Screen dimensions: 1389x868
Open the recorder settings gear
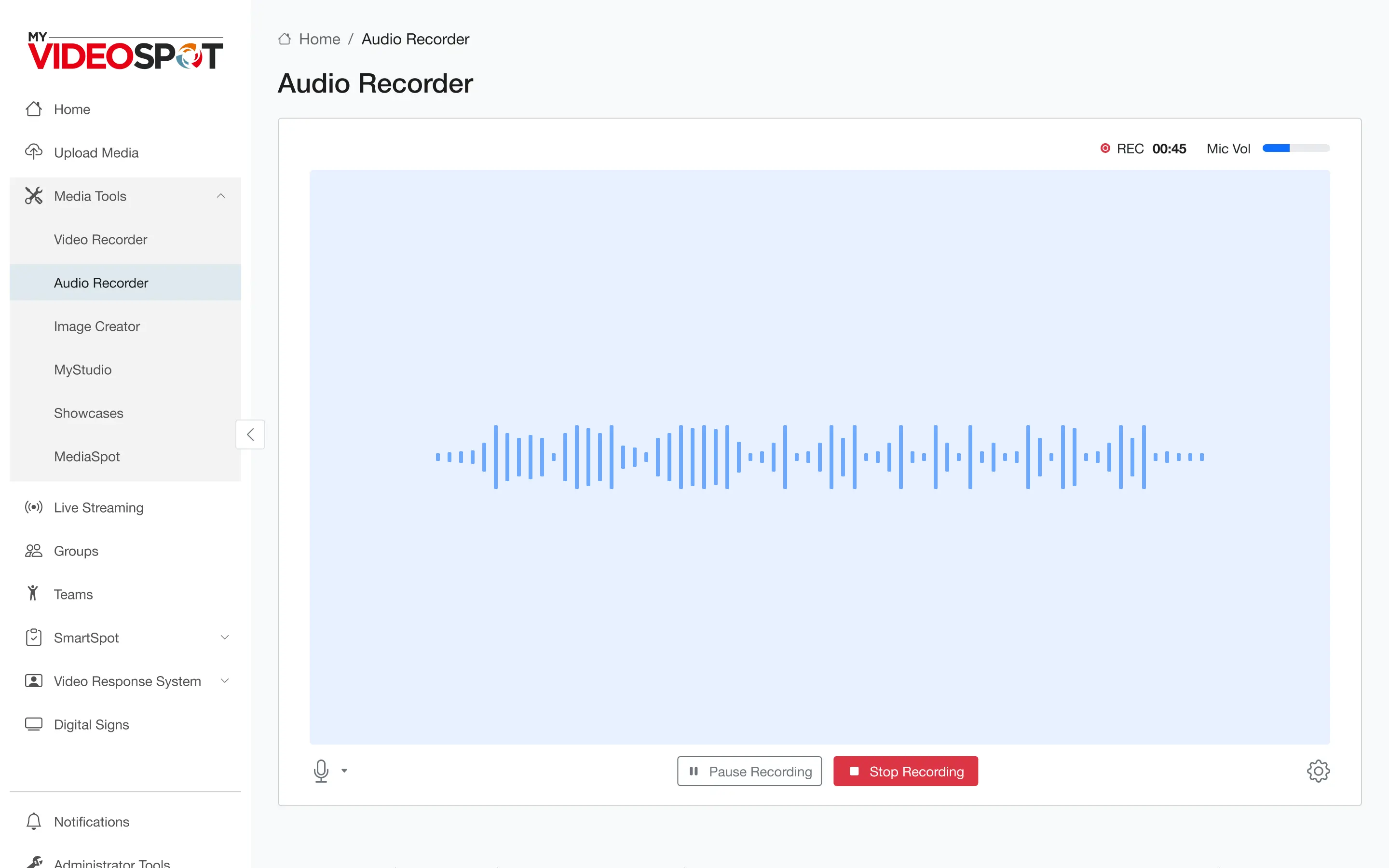point(1318,771)
